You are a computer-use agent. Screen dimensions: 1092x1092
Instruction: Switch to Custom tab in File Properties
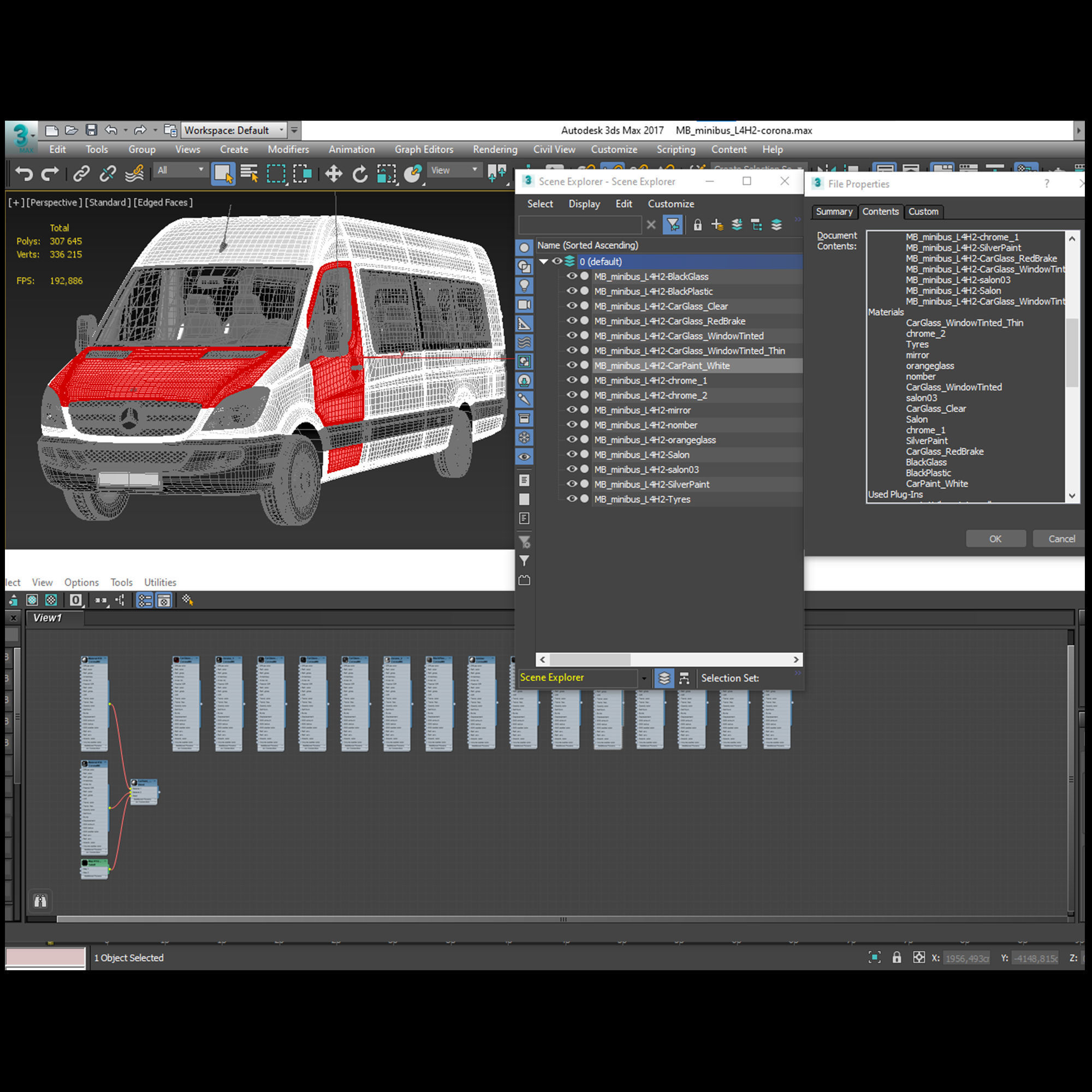pyautogui.click(x=923, y=211)
